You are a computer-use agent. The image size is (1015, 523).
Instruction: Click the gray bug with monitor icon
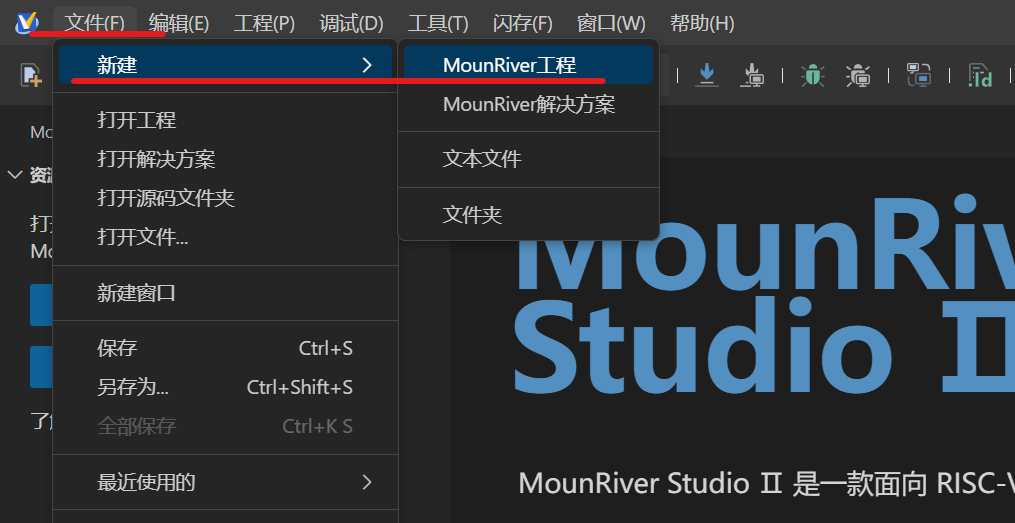click(858, 74)
